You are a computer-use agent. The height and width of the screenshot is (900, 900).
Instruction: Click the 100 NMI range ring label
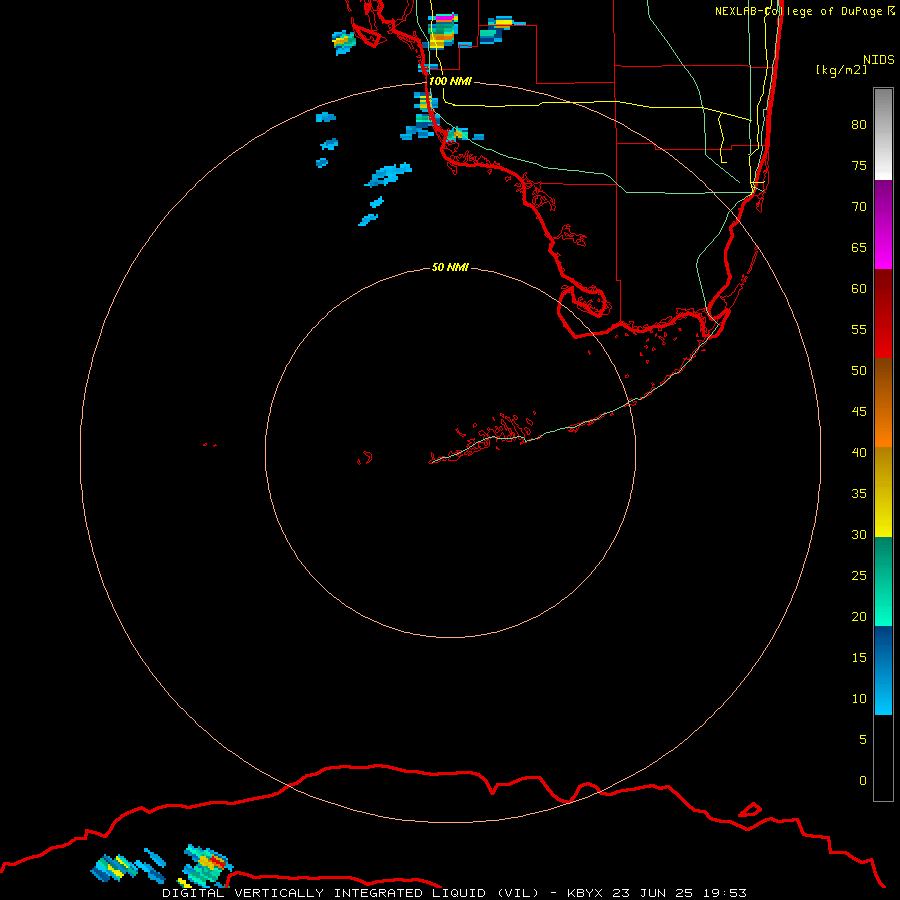[450, 81]
